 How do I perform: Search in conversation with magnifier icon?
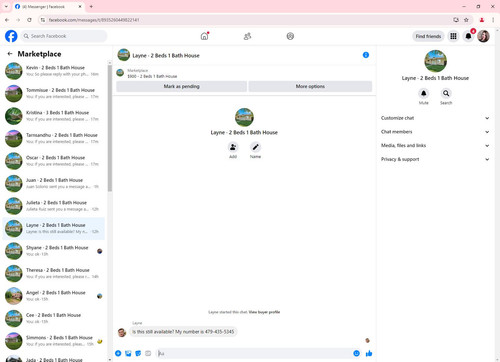tap(446, 93)
